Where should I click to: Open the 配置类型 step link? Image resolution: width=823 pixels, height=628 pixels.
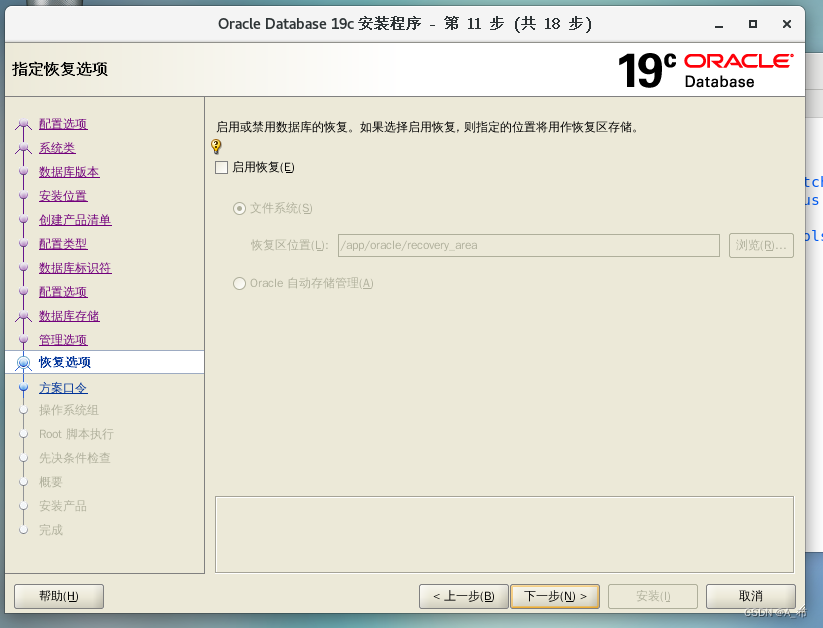coord(63,244)
